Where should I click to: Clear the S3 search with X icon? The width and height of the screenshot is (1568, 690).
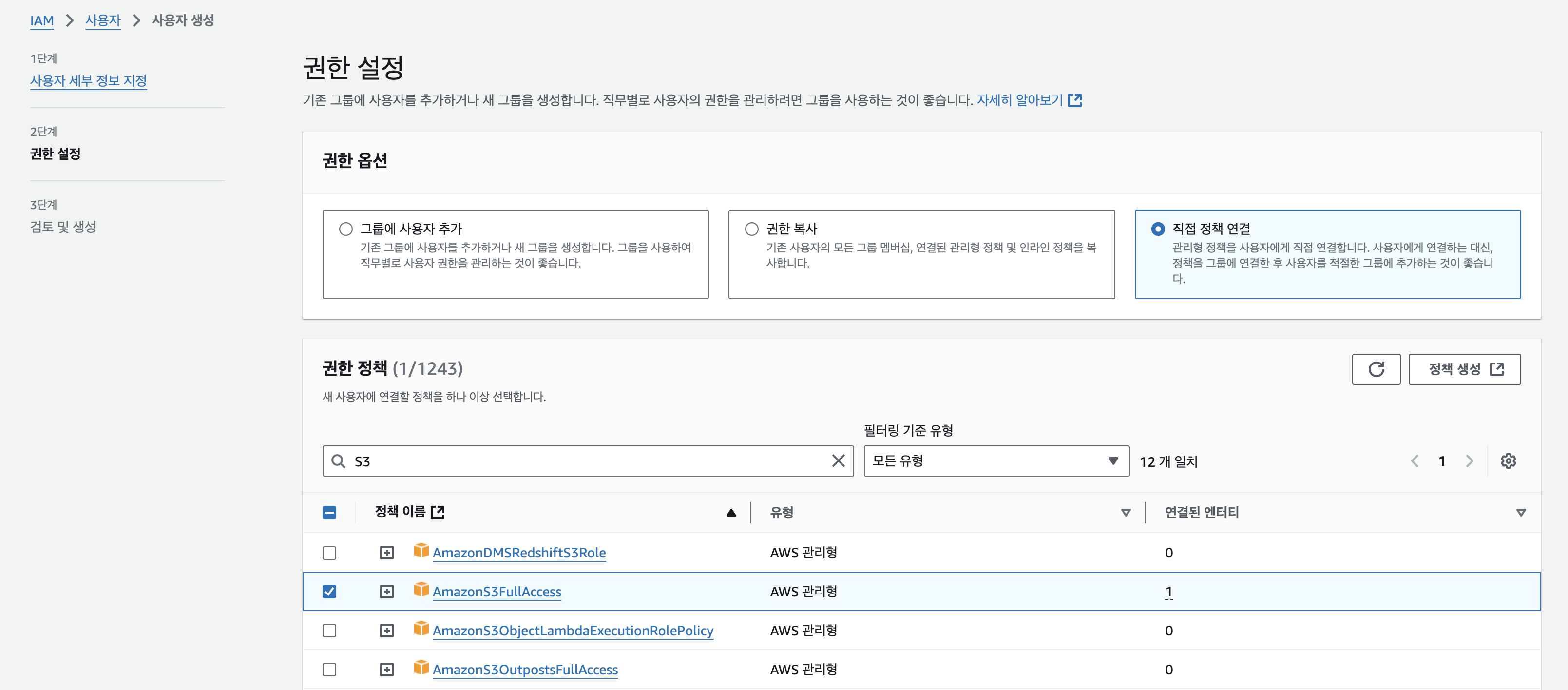[838, 461]
